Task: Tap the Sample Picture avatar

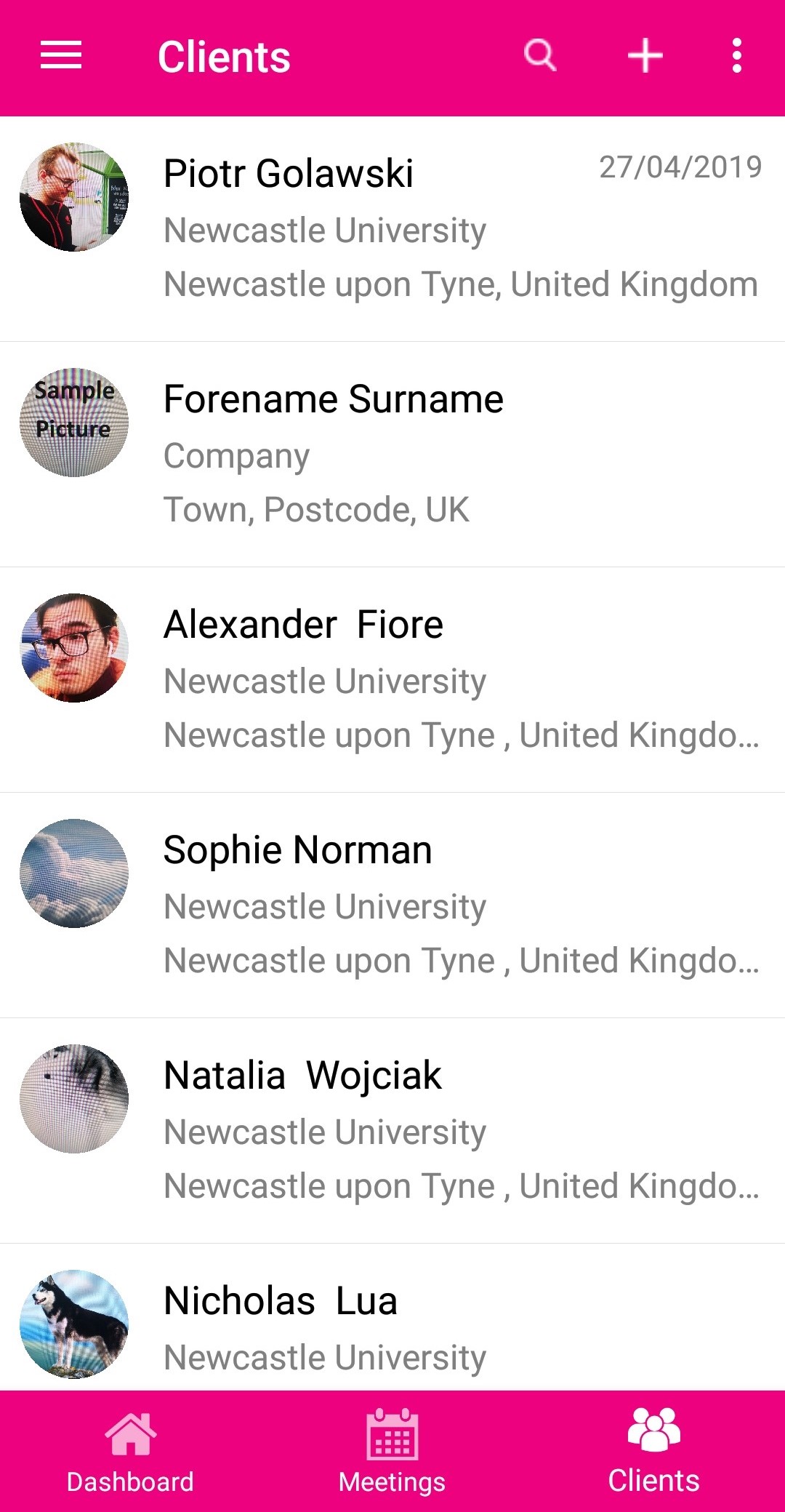Action: pos(74,423)
